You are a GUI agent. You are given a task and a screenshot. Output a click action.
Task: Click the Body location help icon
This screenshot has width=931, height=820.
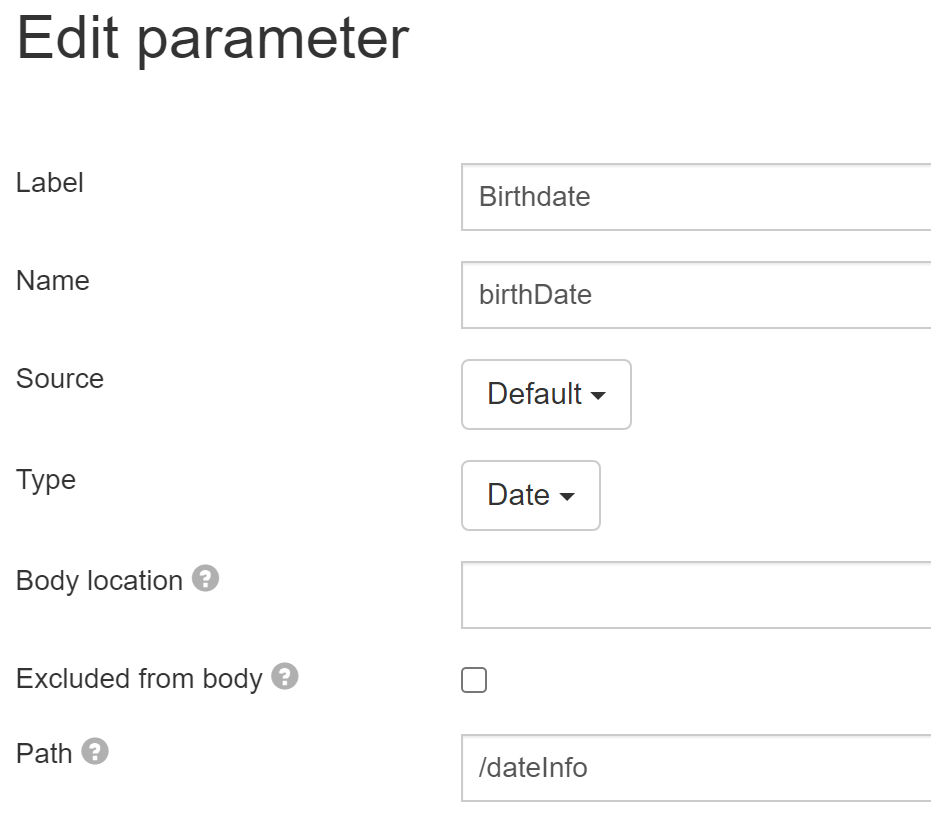pyautogui.click(x=205, y=578)
